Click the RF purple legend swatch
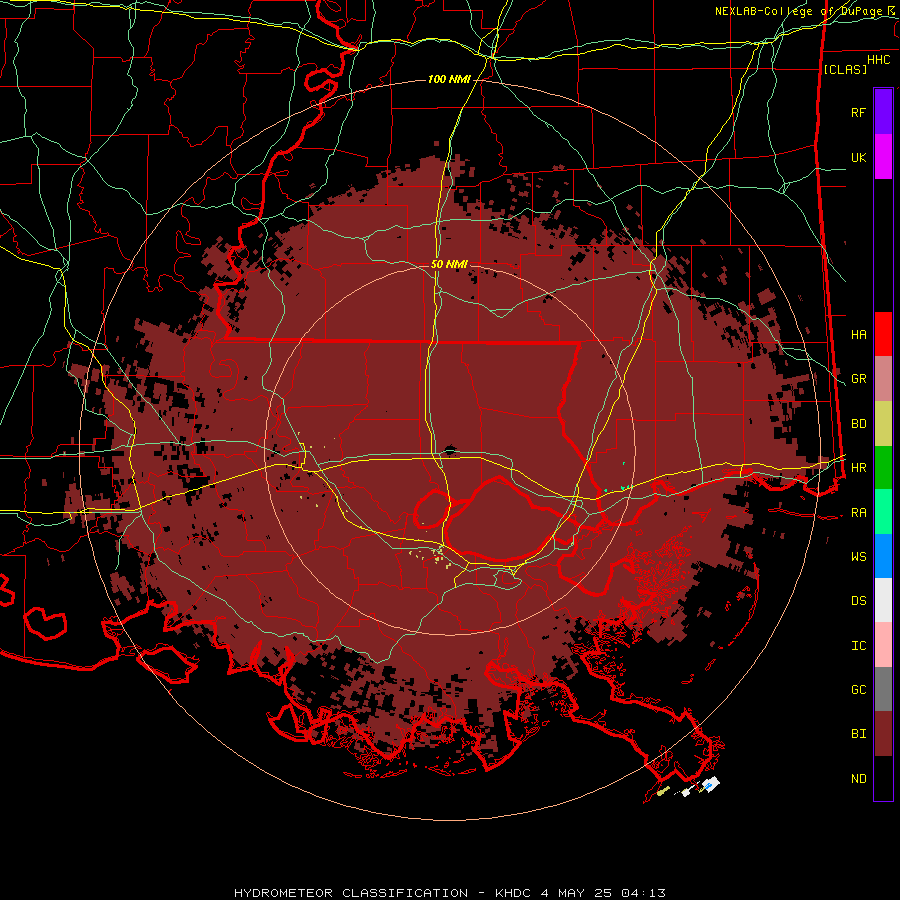 coord(883,112)
